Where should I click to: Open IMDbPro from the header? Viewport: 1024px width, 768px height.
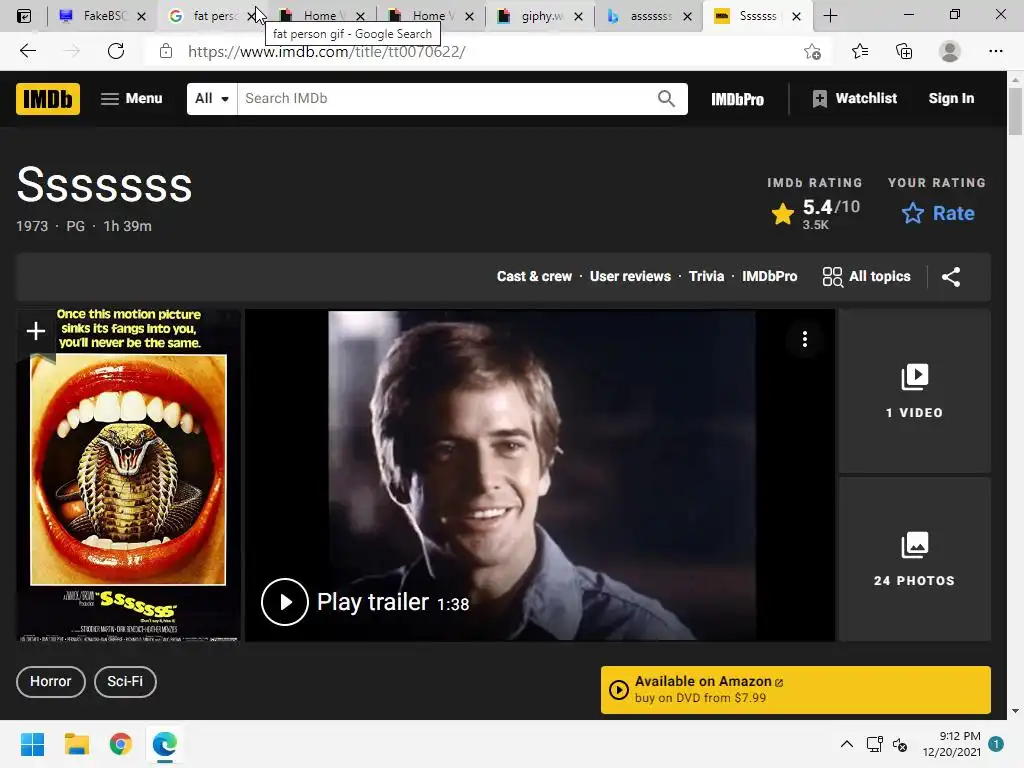737,99
